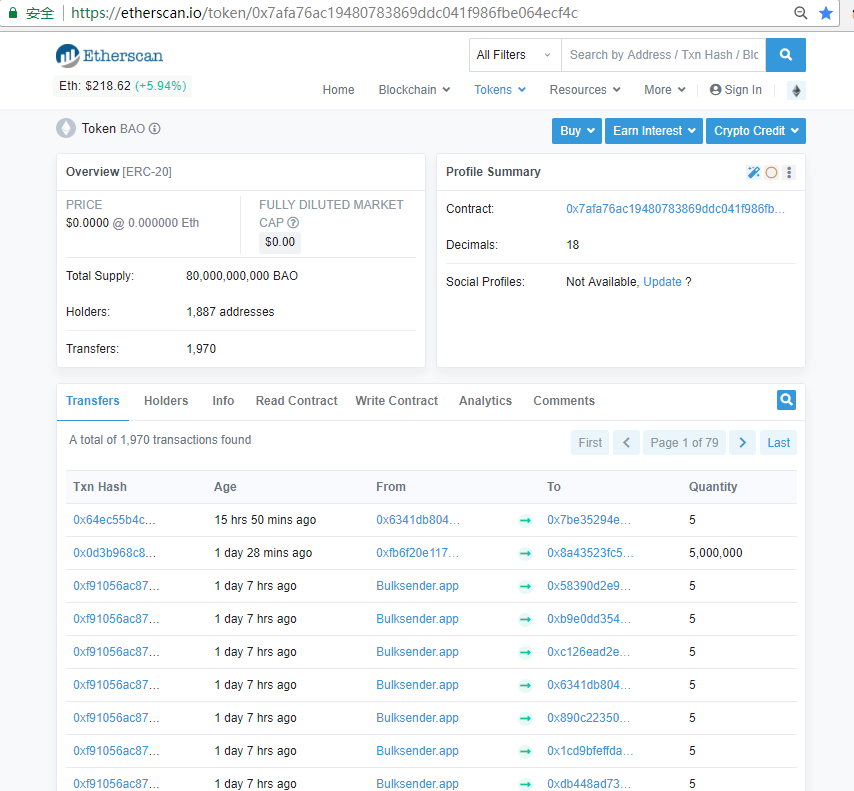854x791 pixels.
Task: Open the All Filters dropdown
Action: [x=515, y=55]
